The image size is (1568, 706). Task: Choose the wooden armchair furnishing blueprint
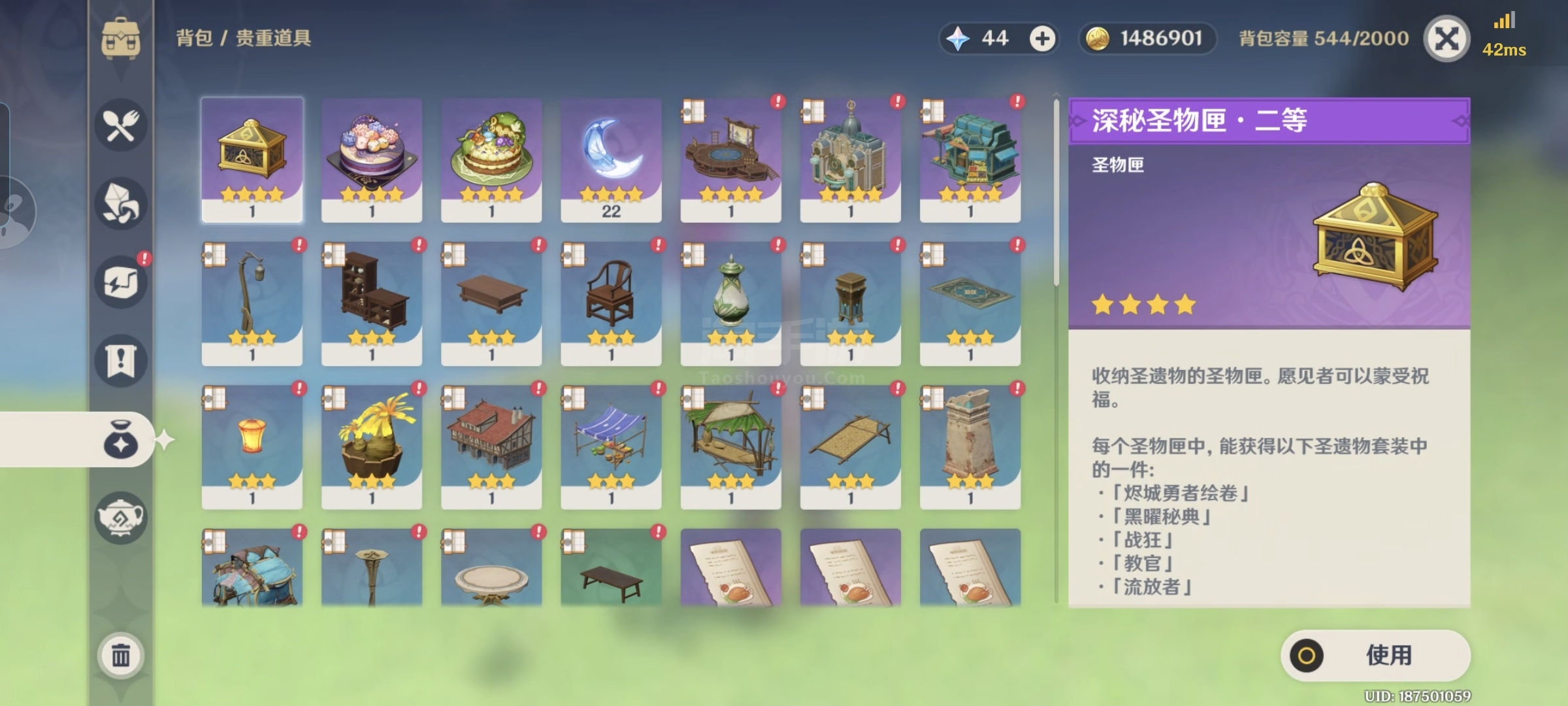(611, 304)
